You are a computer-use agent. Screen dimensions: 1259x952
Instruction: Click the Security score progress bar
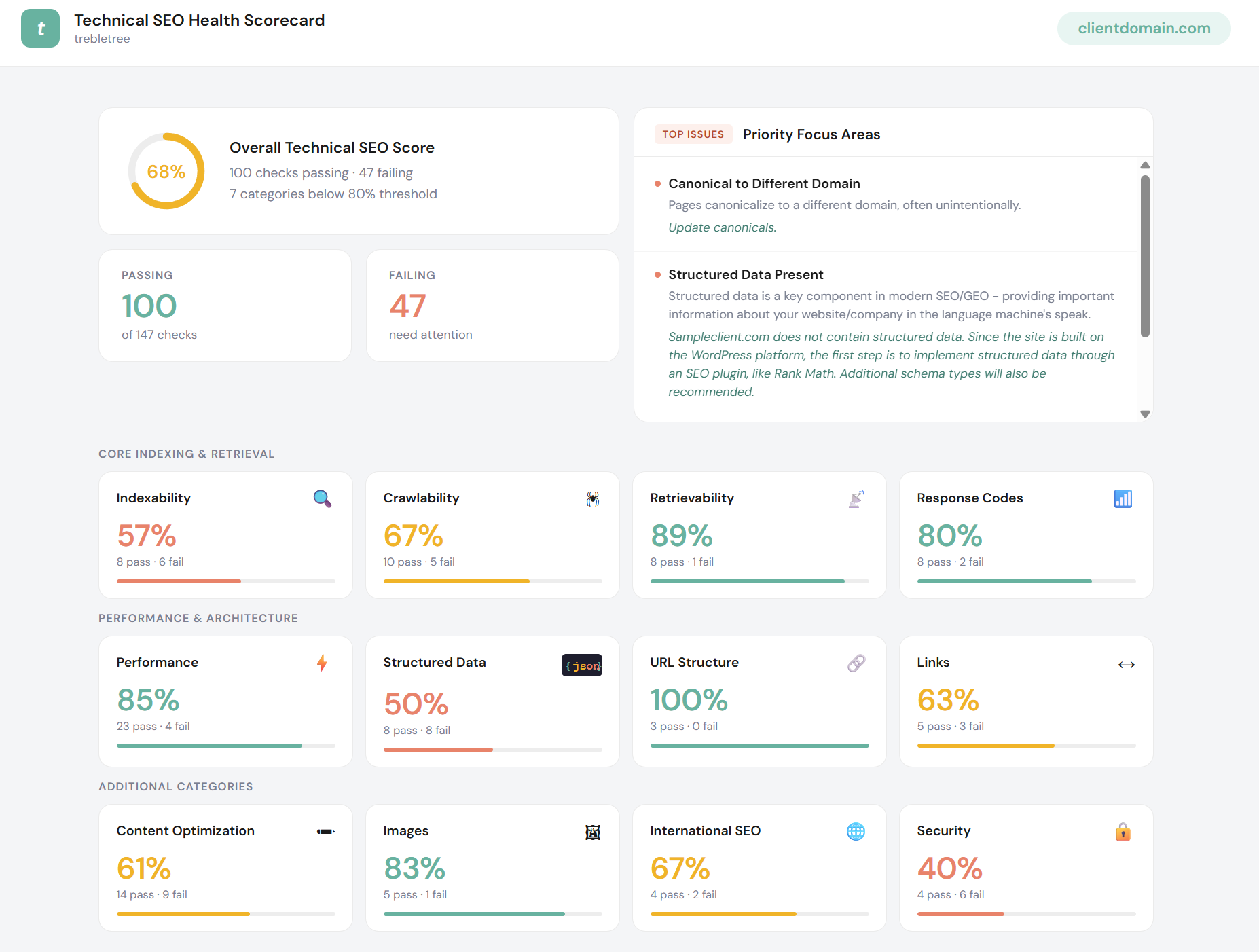tap(1026, 914)
